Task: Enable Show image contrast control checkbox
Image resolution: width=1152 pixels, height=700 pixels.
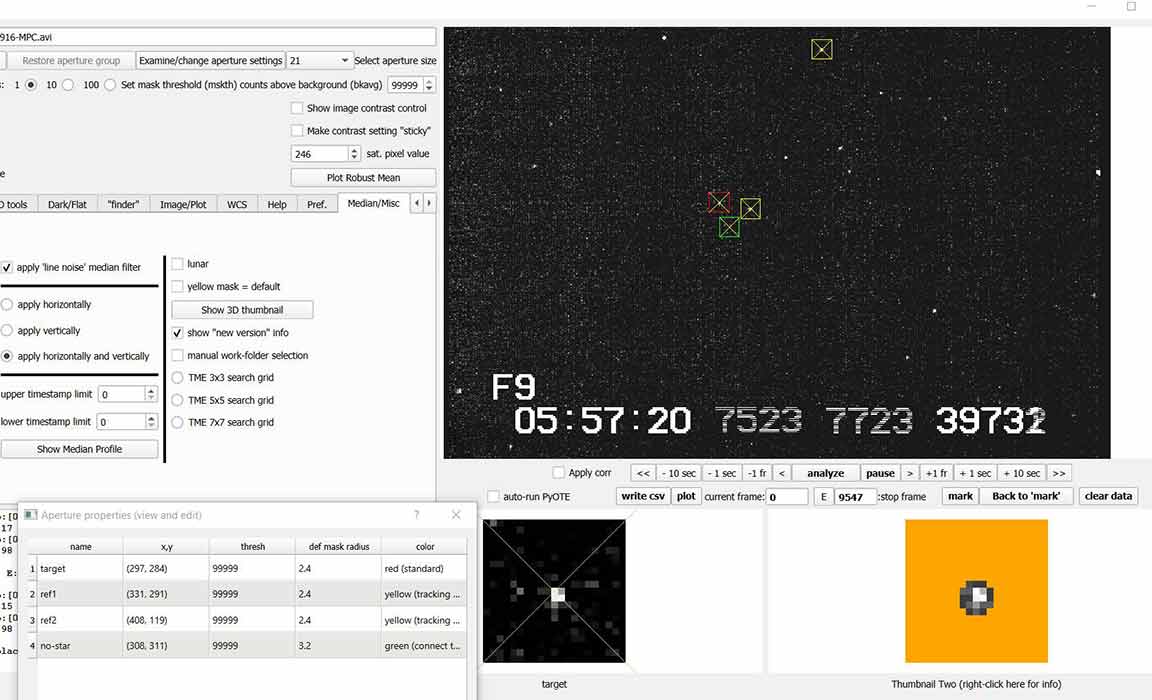Action: click(x=297, y=108)
